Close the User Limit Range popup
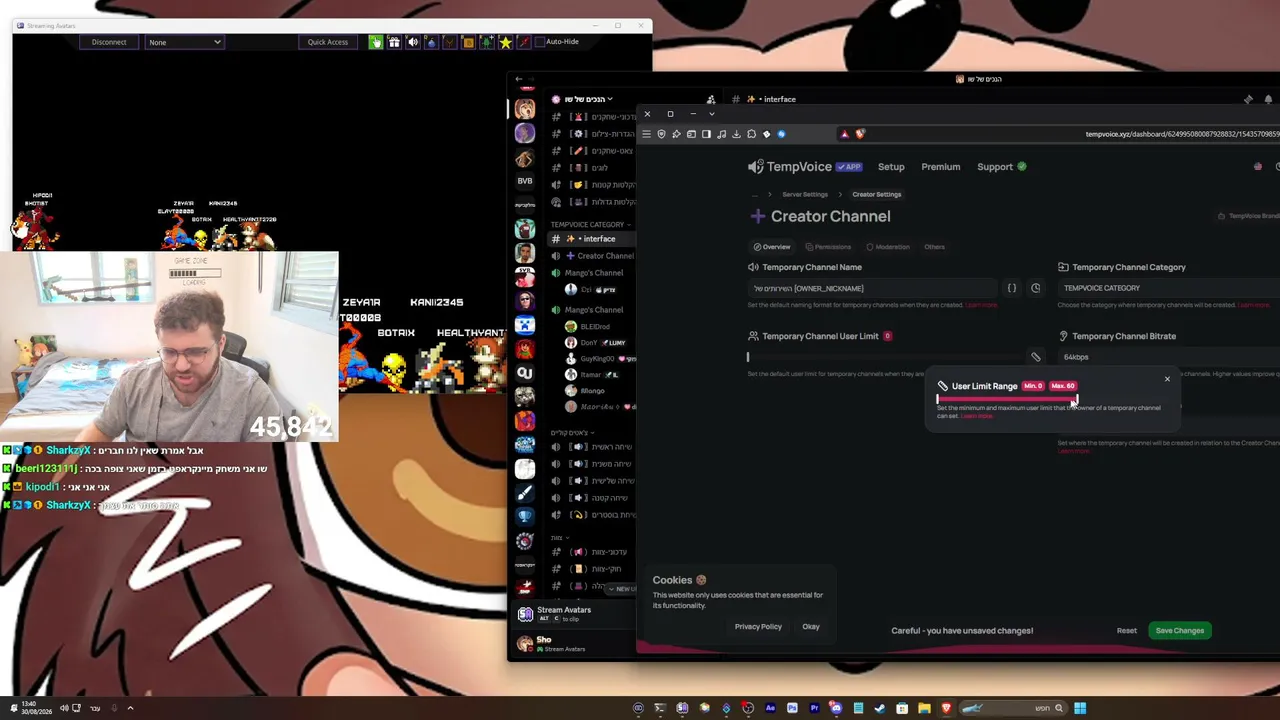Screen dimensions: 1280x720 click(1167, 379)
